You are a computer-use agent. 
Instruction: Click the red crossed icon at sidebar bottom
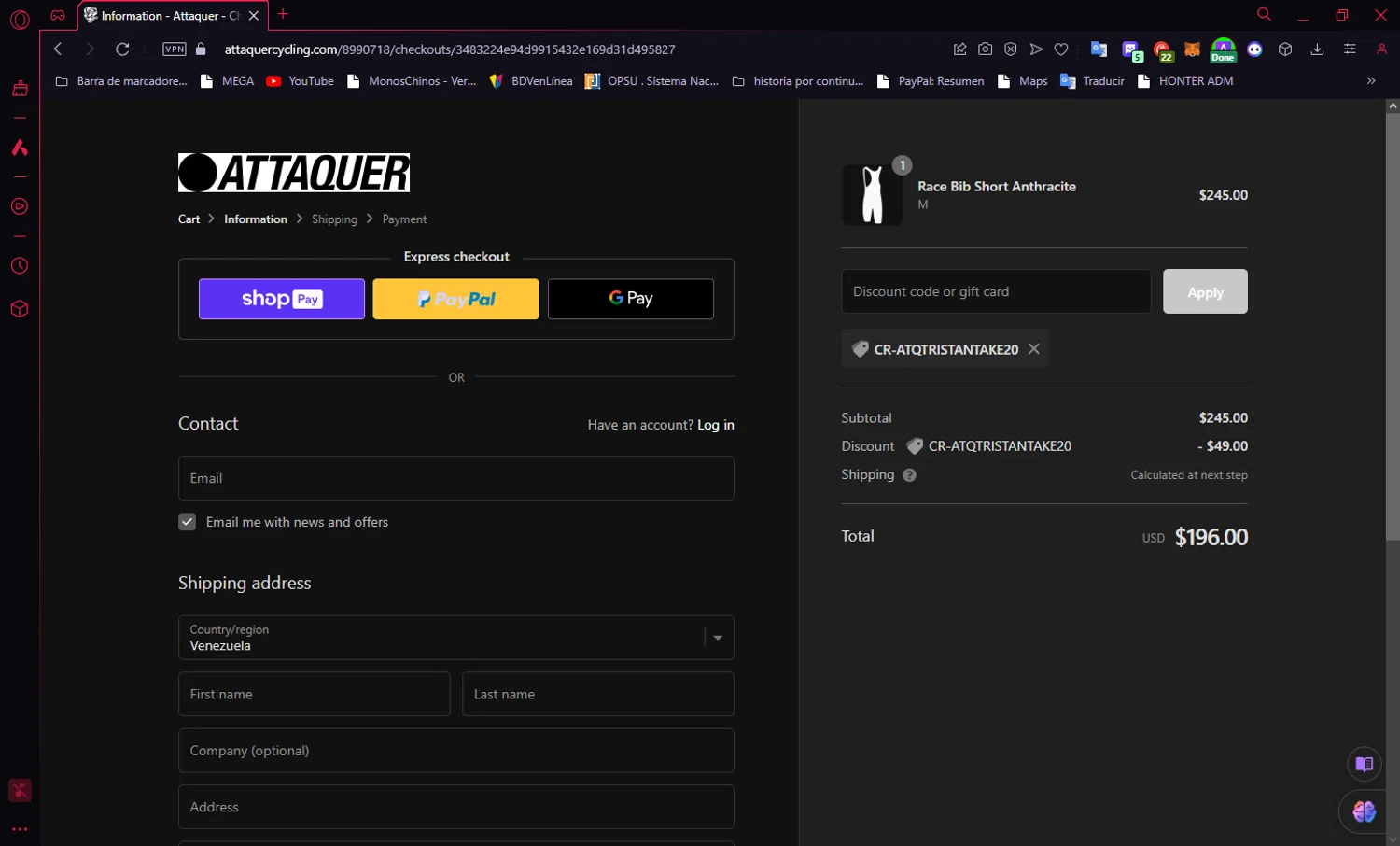(x=20, y=790)
